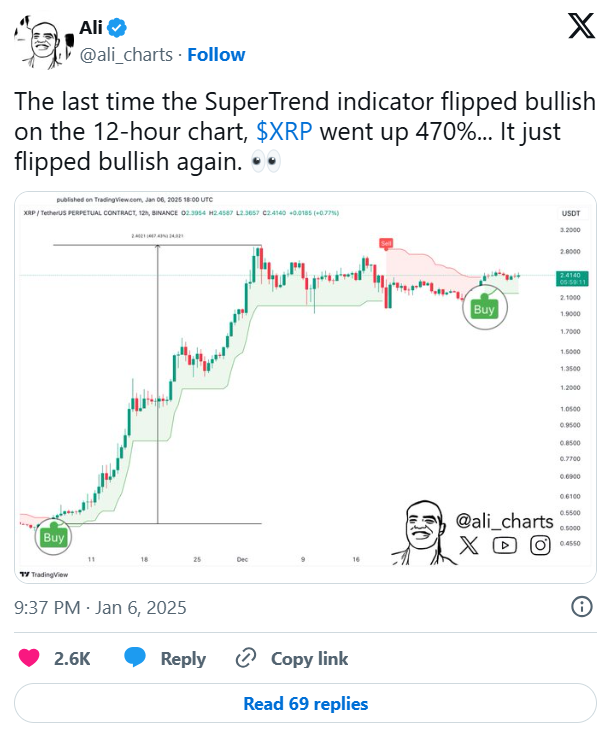Open the X logo in the top corner
This screenshot has height=732, width=608.
pyautogui.click(x=580, y=28)
